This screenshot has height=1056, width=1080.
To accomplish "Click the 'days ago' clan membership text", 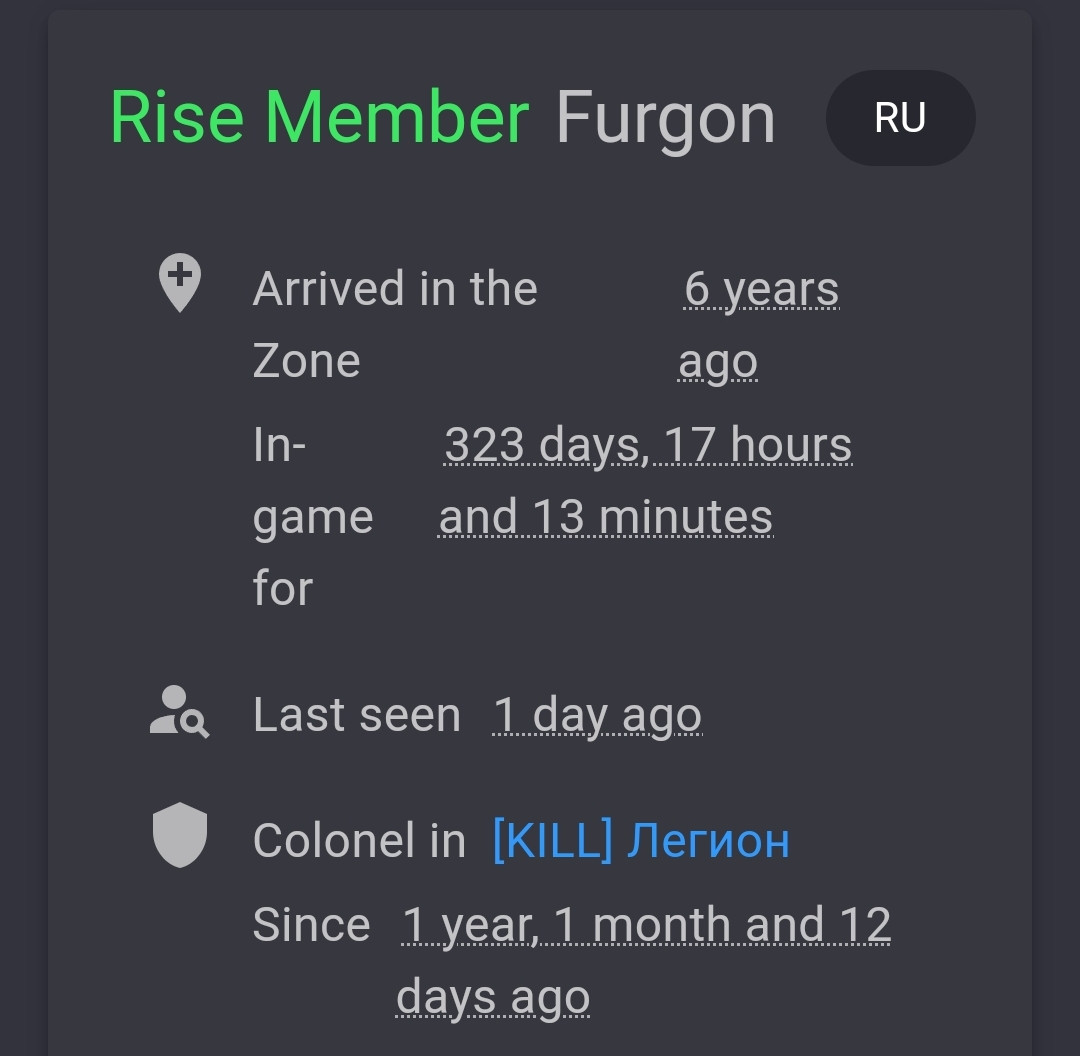I will pos(493,998).
